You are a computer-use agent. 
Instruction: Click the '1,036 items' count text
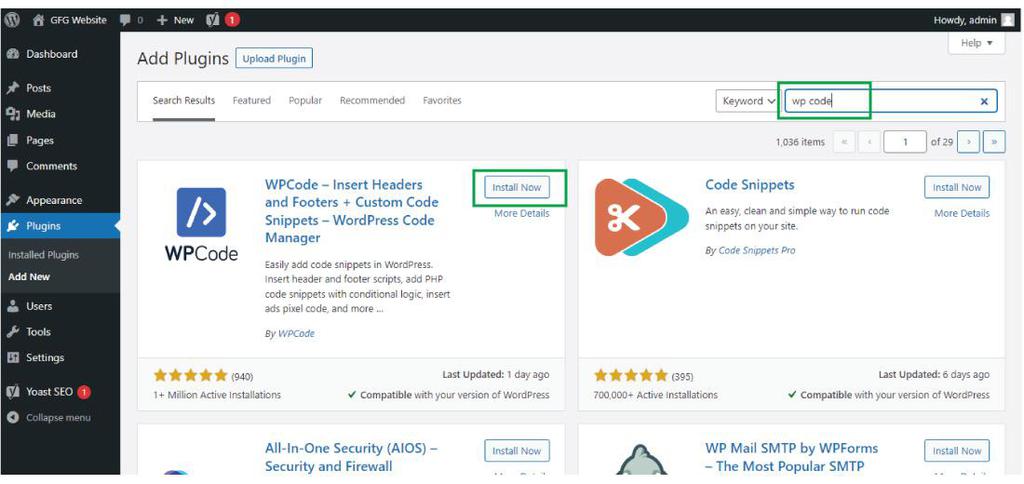coord(800,142)
